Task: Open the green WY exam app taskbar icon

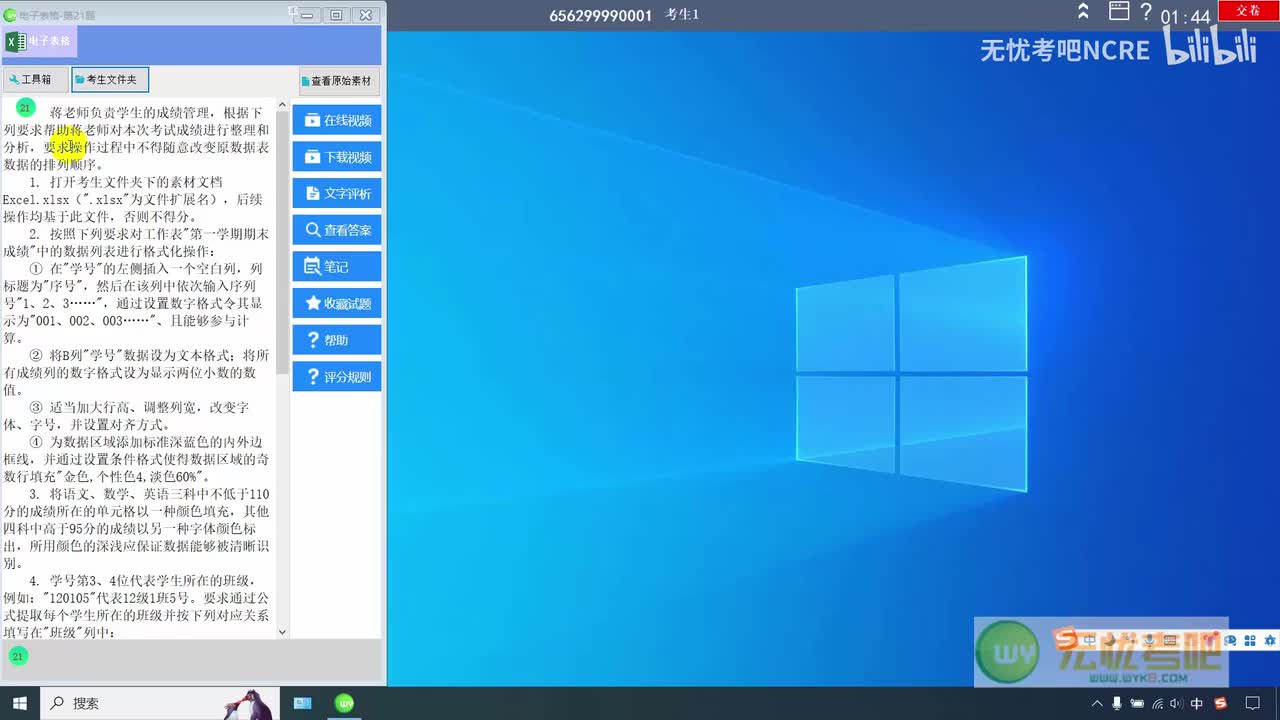Action: (x=344, y=703)
